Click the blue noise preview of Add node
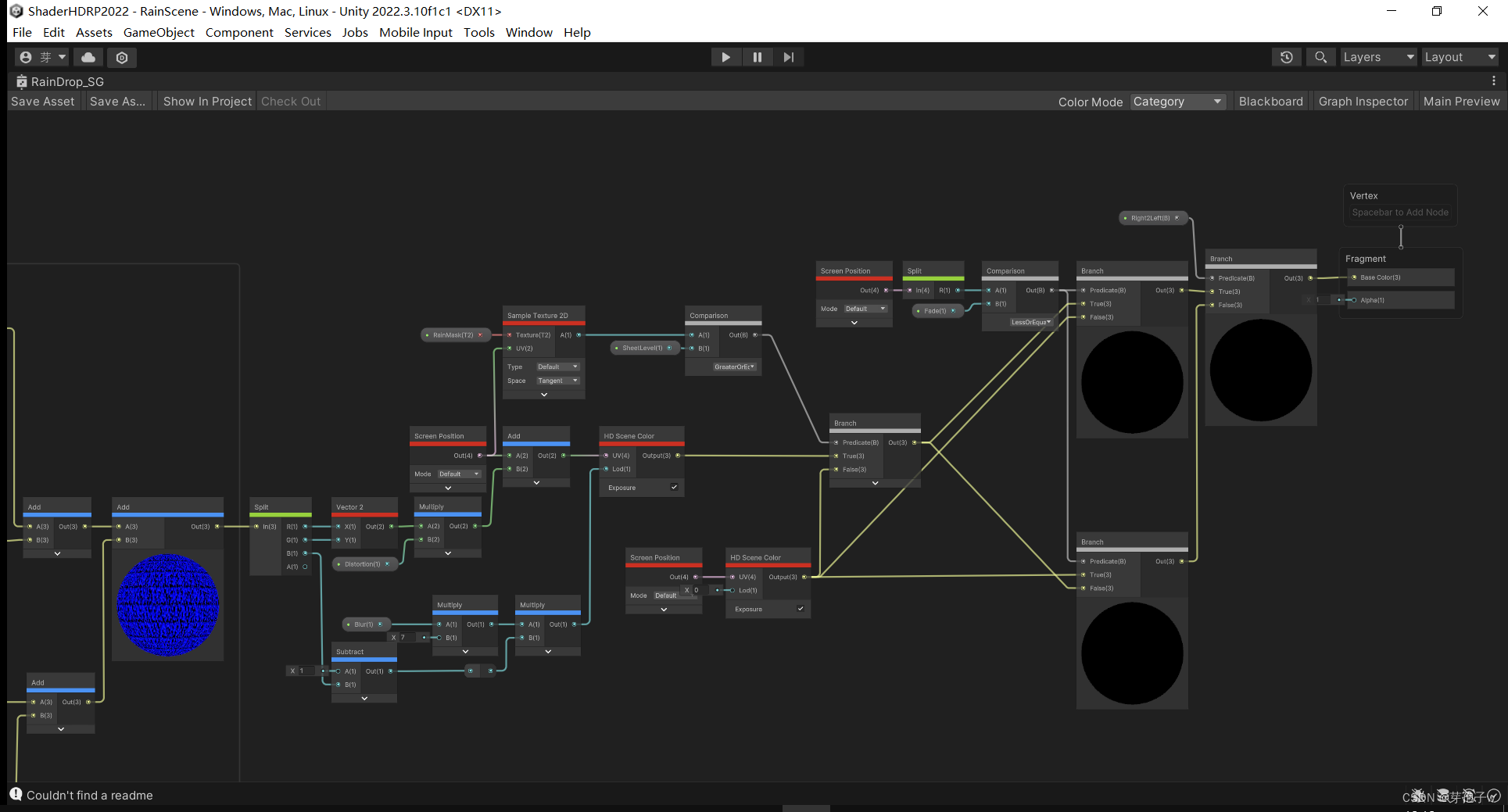Screen dimensions: 1508x812 tap(167, 604)
